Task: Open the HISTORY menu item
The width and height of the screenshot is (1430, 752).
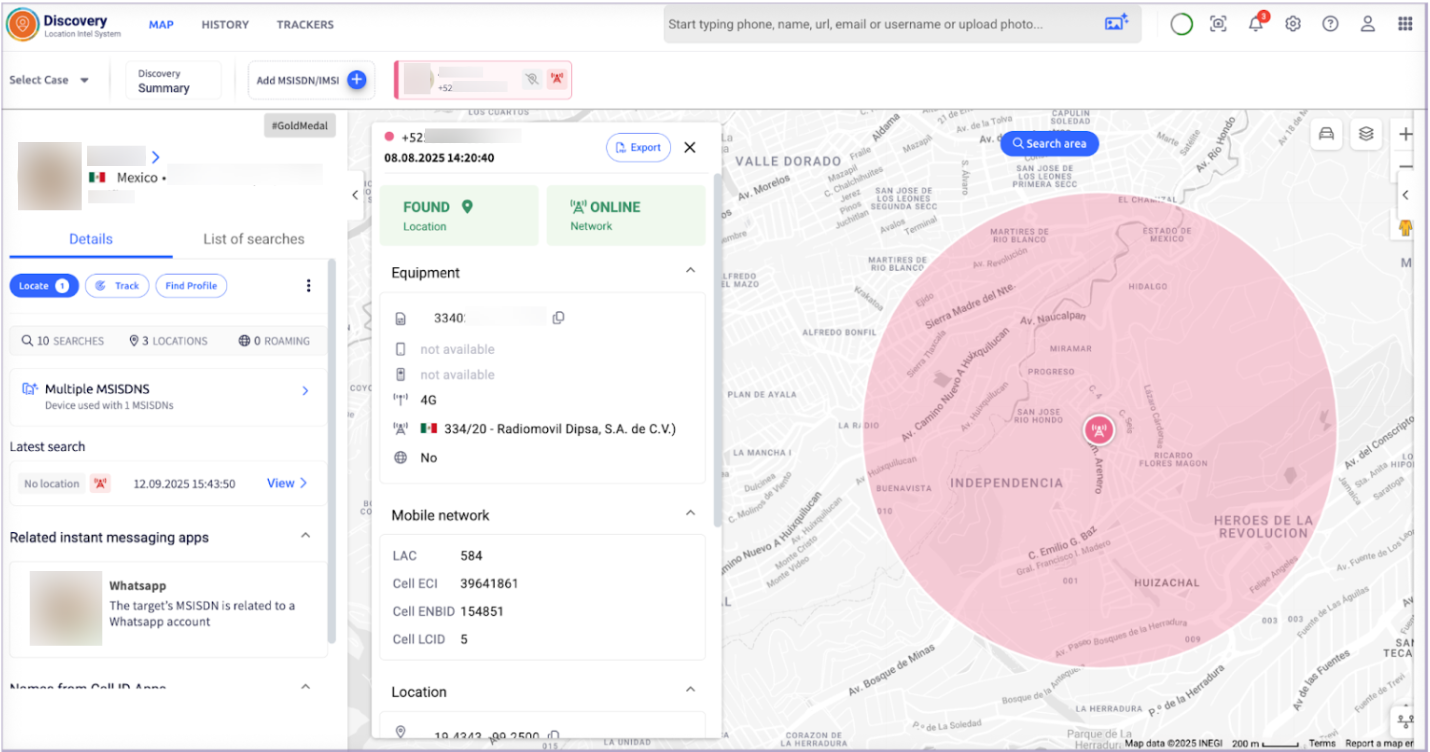Action: pos(225,25)
